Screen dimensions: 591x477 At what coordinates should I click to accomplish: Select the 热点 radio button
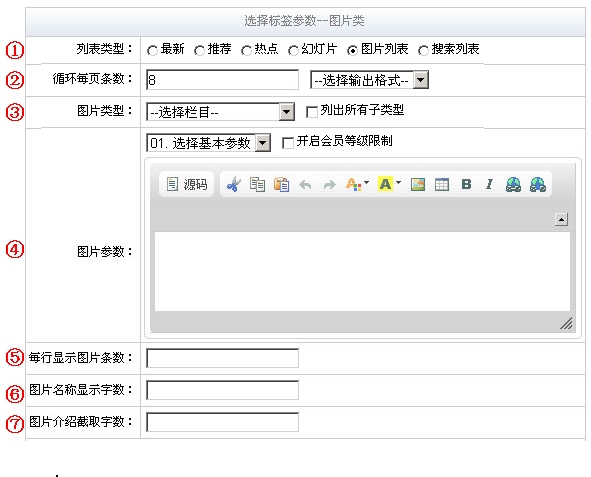point(246,50)
